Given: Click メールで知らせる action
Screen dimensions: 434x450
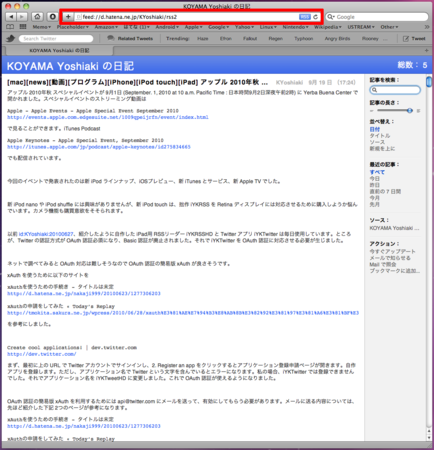Looking at the screenshot, I should tap(390, 258).
